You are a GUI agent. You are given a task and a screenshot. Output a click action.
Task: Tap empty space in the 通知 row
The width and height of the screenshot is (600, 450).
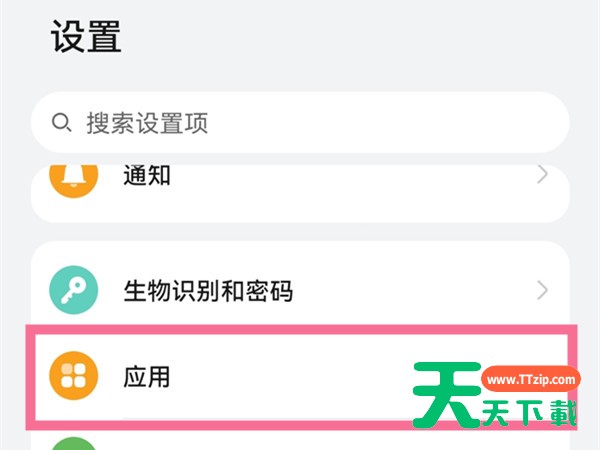tap(350, 180)
